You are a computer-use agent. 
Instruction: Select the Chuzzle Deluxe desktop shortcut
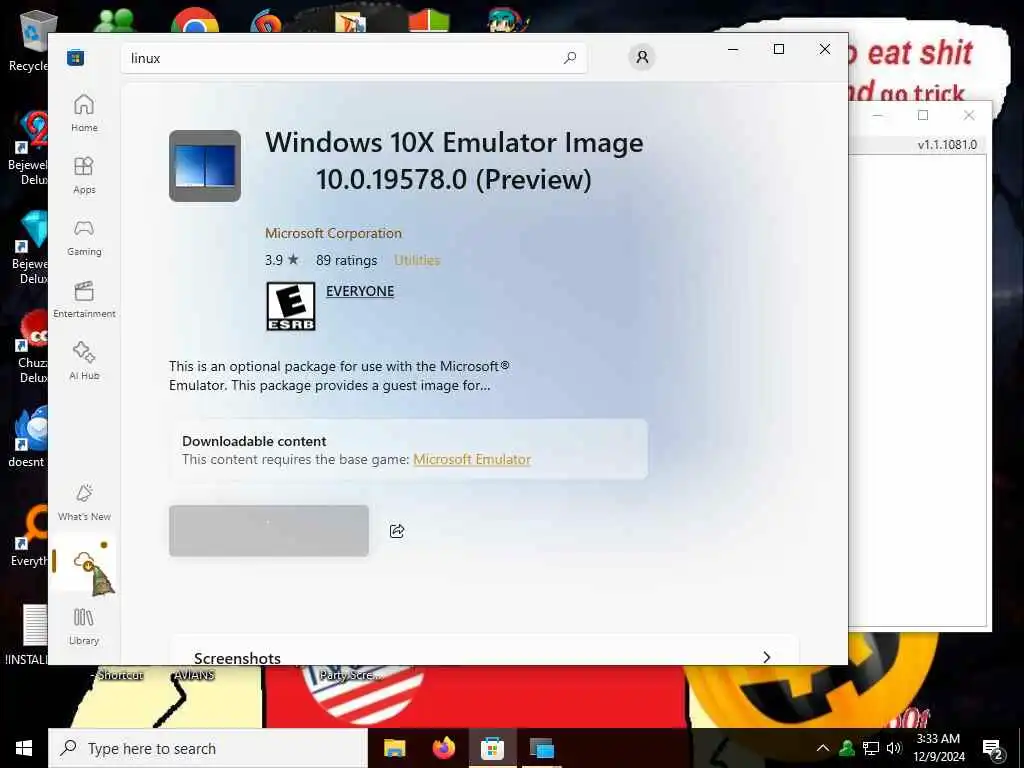(x=29, y=346)
